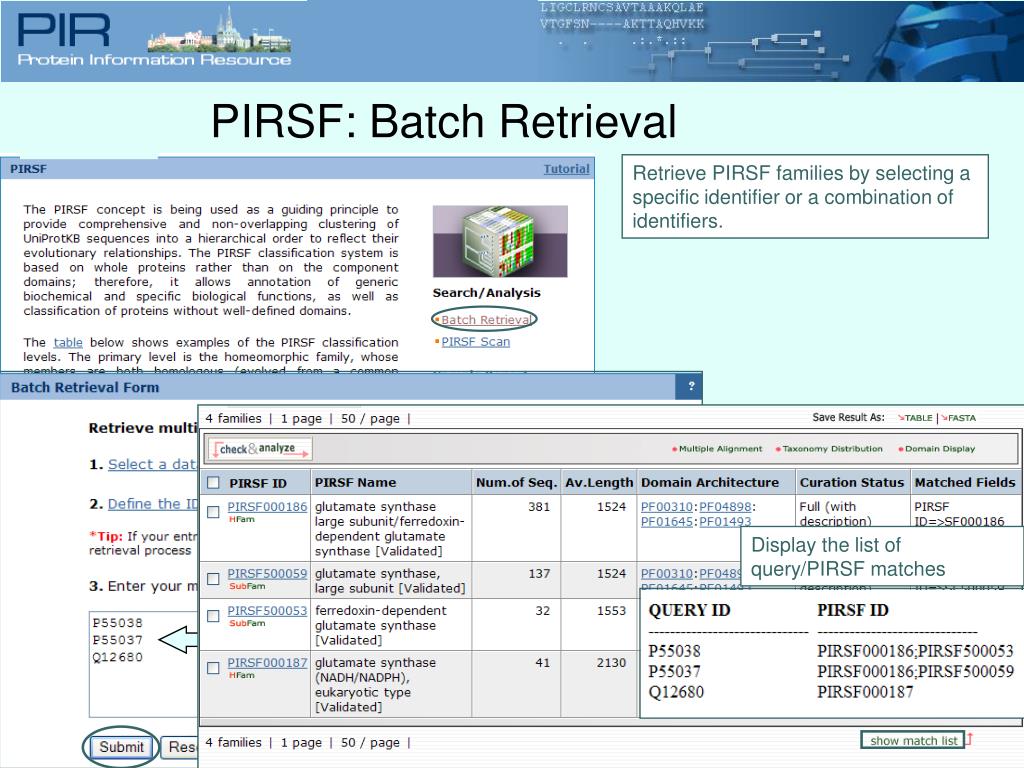
Task: Click inside the ID entry text area
Action: (x=144, y=664)
